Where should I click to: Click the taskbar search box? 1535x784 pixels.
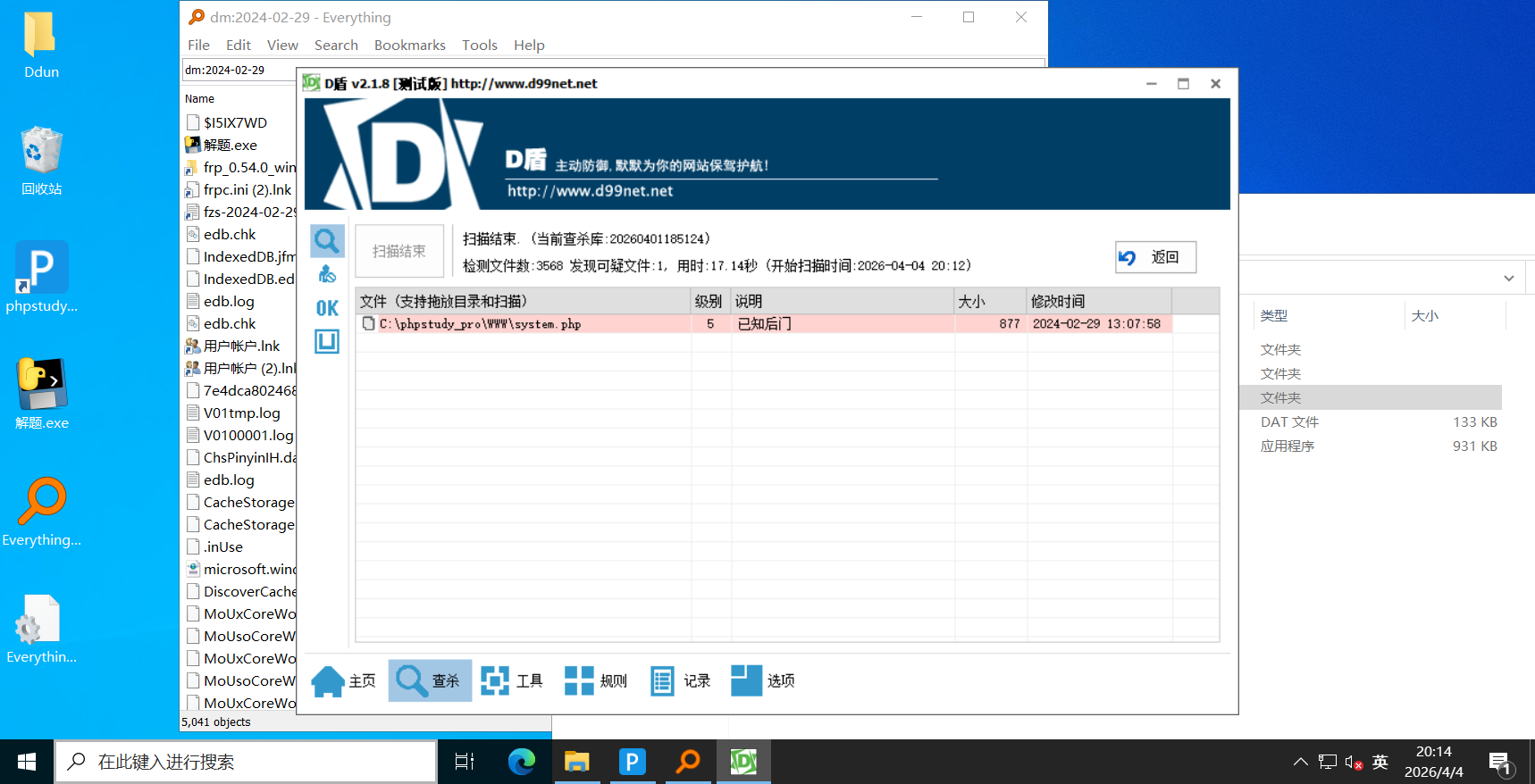[246, 762]
